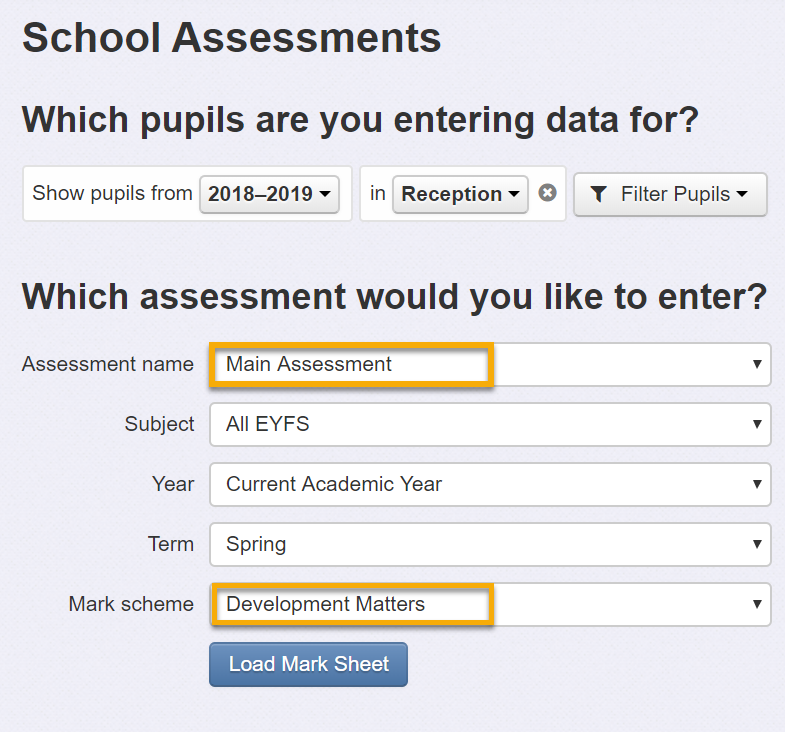Expand the Main Assessment name dropdown
The image size is (785, 732).
coord(490,364)
